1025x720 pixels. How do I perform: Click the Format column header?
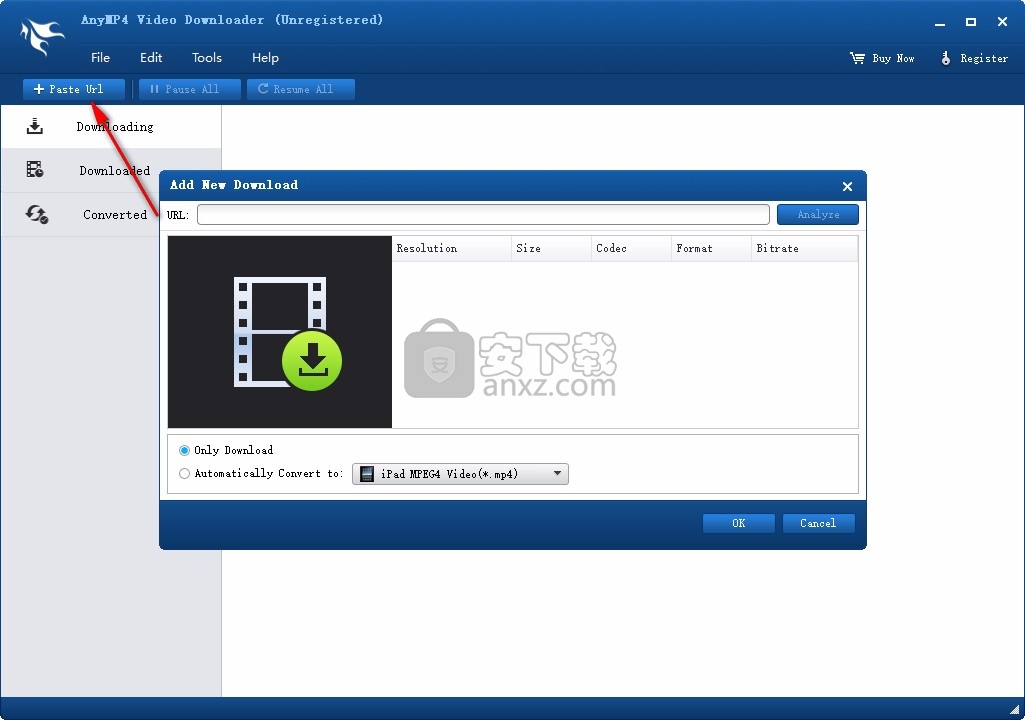point(711,249)
